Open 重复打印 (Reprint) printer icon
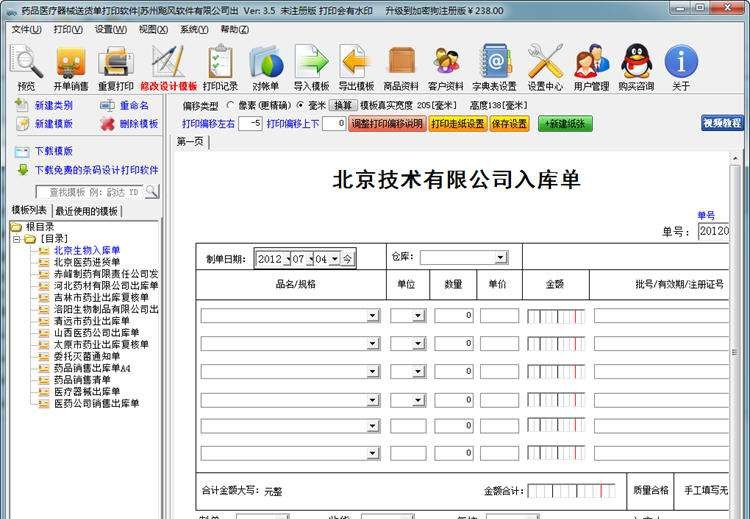Screen dimensions: 750x519 pyautogui.click(x=115, y=63)
